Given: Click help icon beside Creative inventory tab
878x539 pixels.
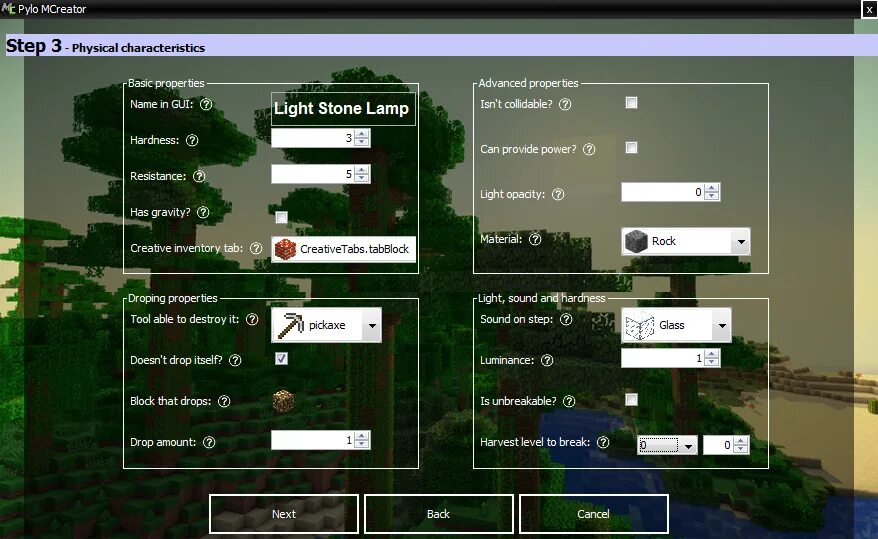Looking at the screenshot, I should (256, 249).
